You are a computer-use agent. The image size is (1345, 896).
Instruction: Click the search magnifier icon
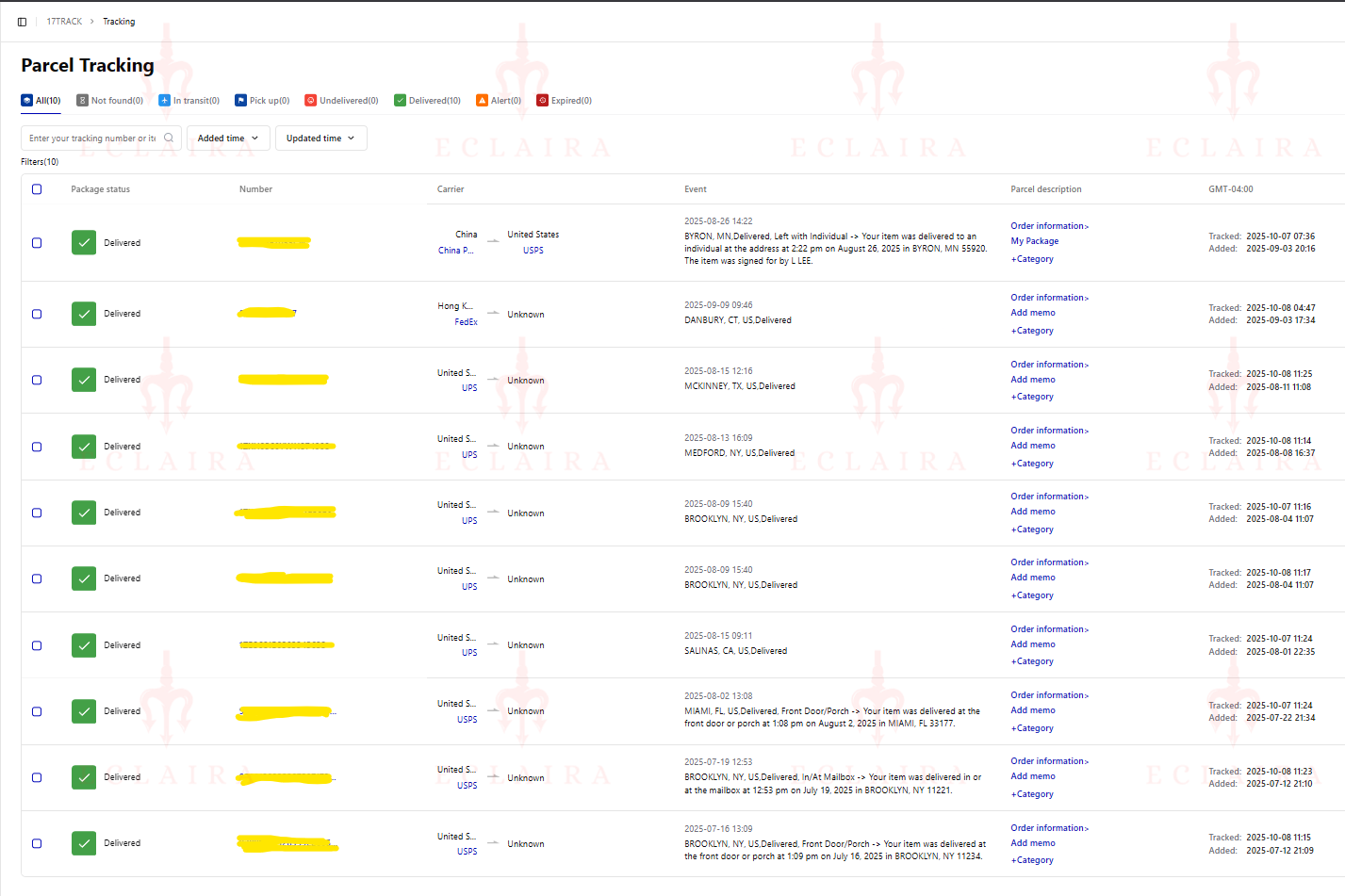[169, 138]
